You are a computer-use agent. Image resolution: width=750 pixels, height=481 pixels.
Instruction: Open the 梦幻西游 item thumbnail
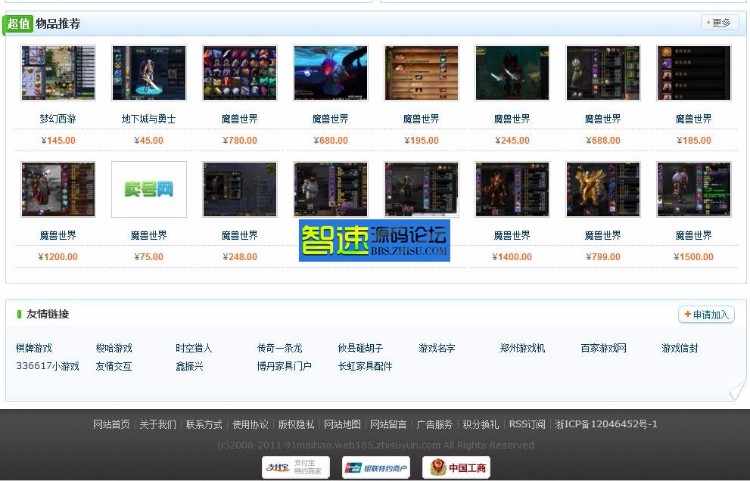[x=58, y=73]
